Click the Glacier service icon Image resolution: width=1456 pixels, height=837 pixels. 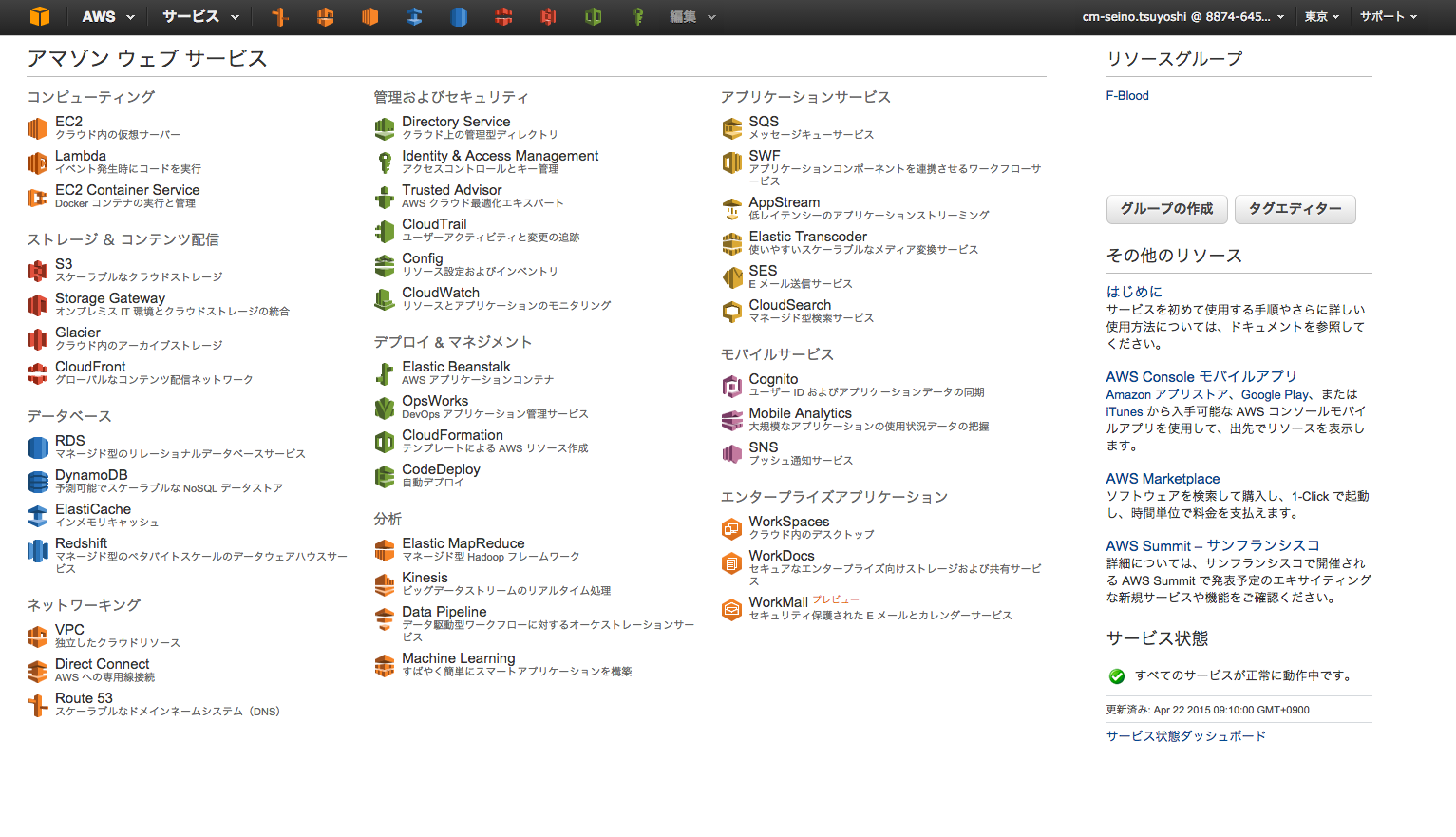coord(38,339)
